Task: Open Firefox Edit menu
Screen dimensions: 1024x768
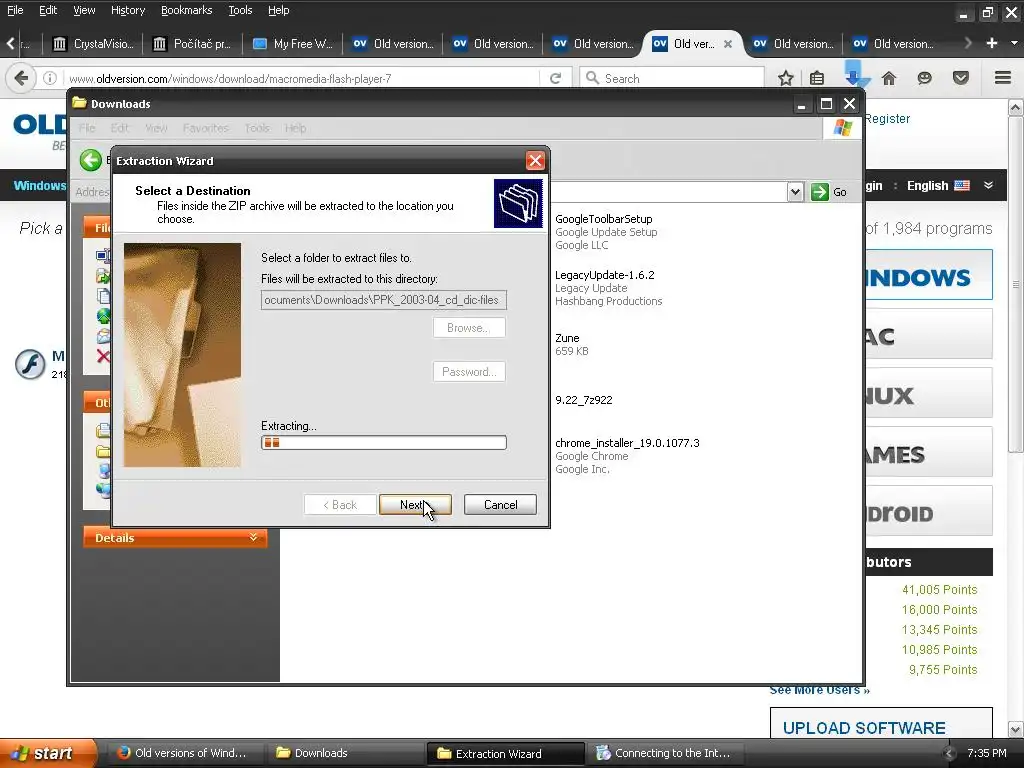Action: tap(48, 10)
